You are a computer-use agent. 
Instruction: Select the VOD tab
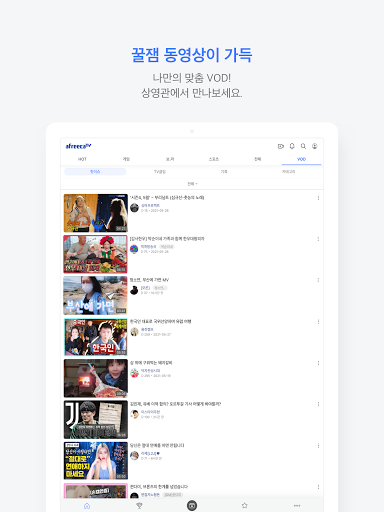point(301,159)
